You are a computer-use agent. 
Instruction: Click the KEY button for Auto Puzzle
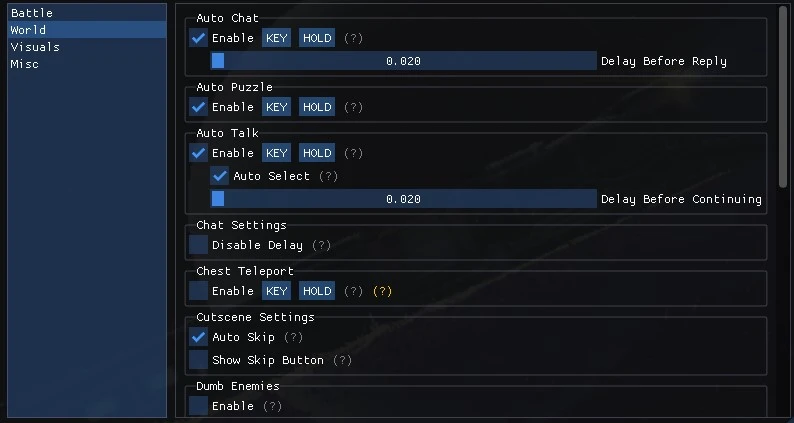coord(276,107)
